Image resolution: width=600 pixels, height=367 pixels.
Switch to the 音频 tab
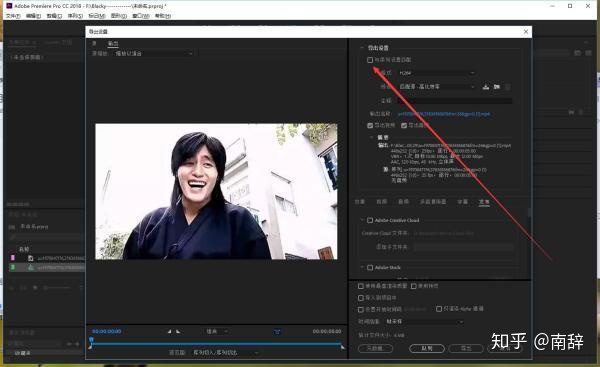tap(403, 202)
